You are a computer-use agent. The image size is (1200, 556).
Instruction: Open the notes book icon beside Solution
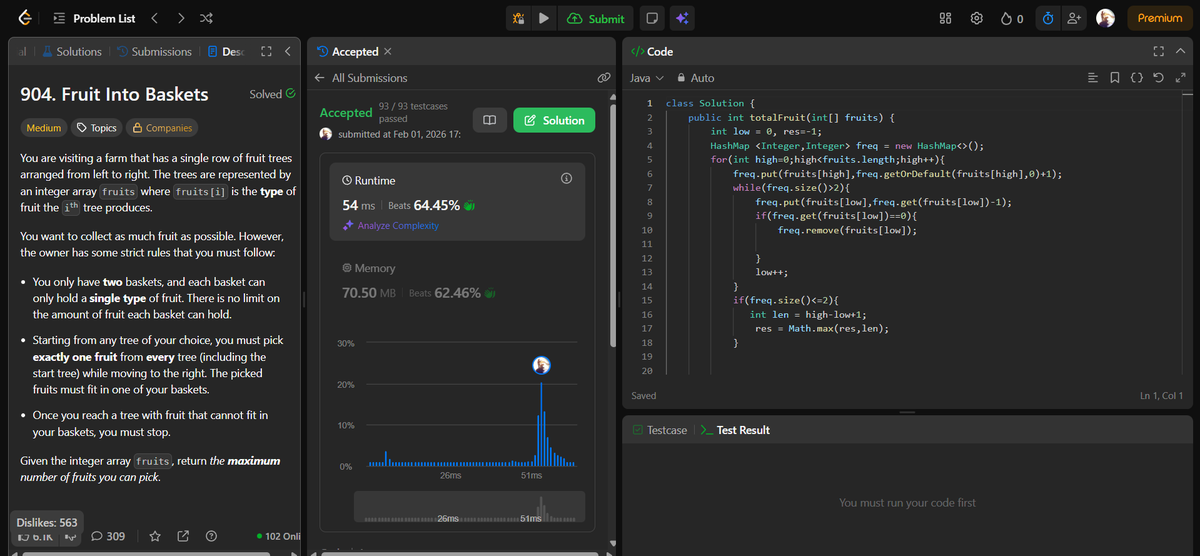(x=489, y=120)
